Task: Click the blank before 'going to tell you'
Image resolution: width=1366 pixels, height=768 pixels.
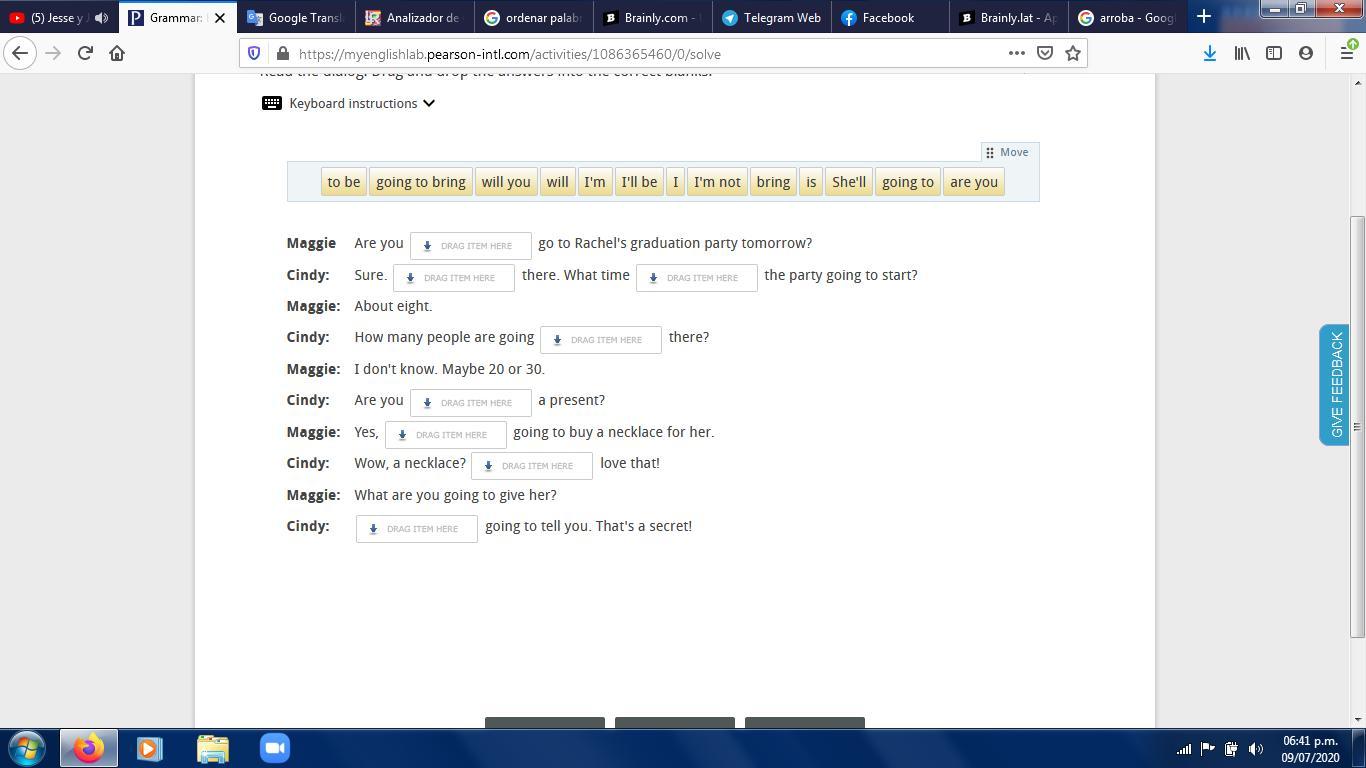Action: click(x=417, y=528)
